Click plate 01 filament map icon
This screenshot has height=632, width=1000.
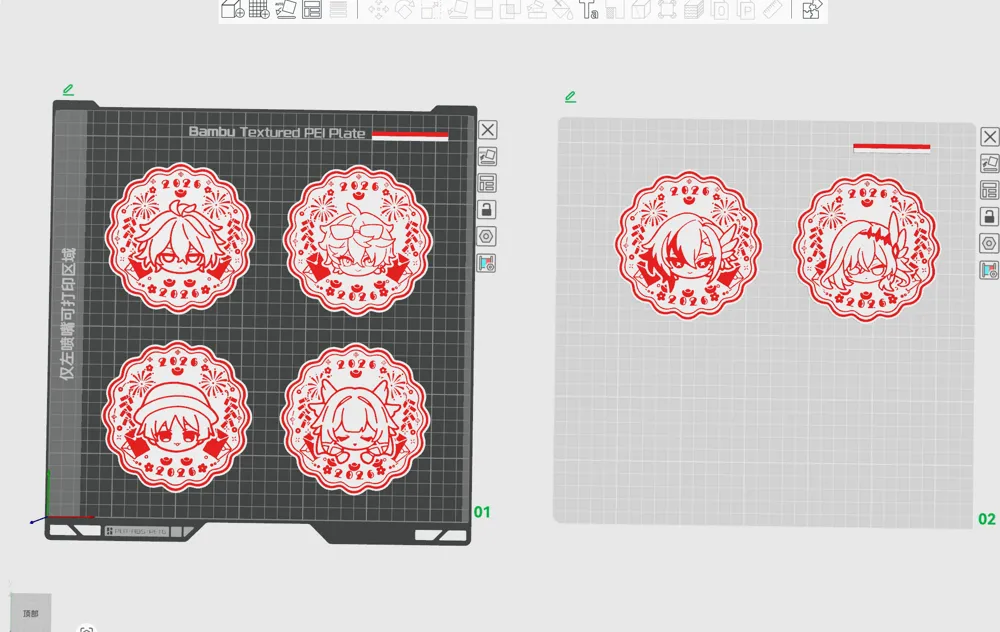pyautogui.click(x=486, y=263)
